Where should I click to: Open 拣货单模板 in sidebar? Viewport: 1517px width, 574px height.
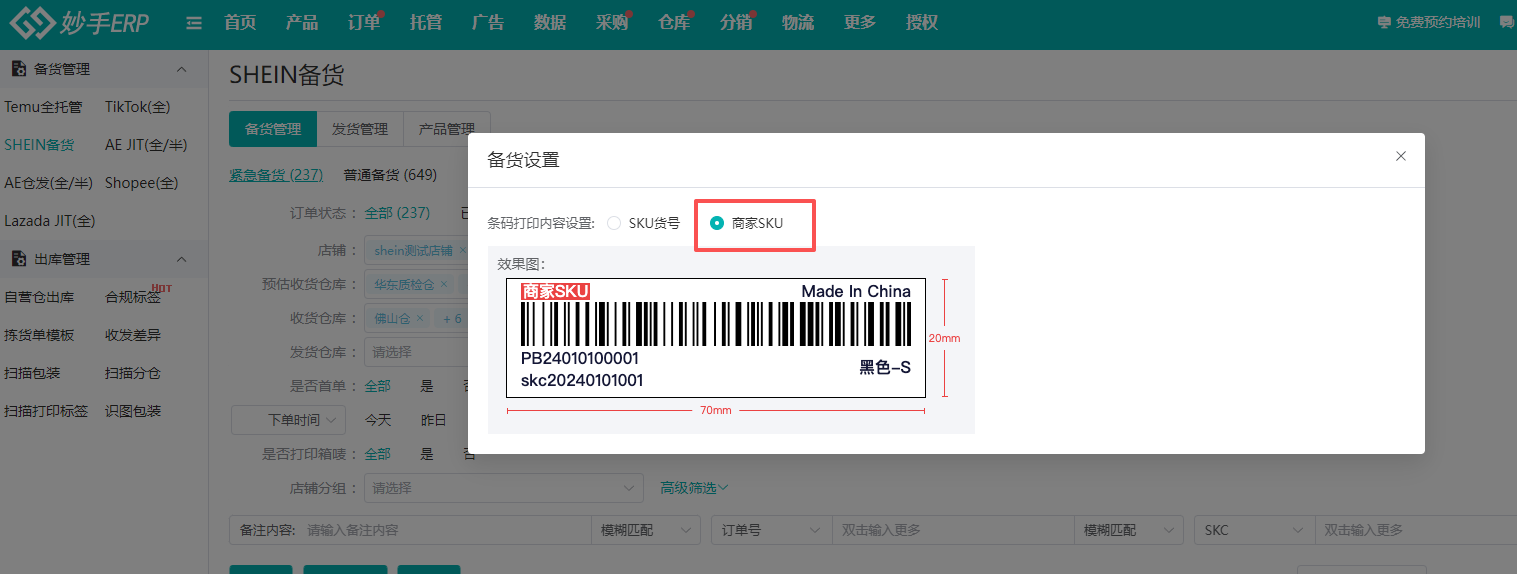39,335
